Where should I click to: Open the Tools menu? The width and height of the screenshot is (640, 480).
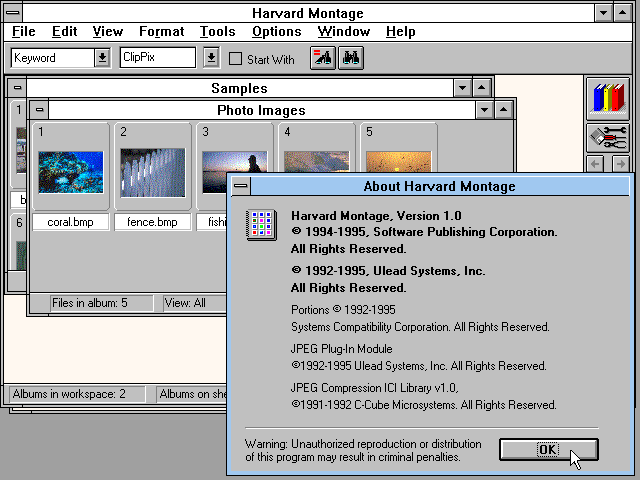coord(217,32)
